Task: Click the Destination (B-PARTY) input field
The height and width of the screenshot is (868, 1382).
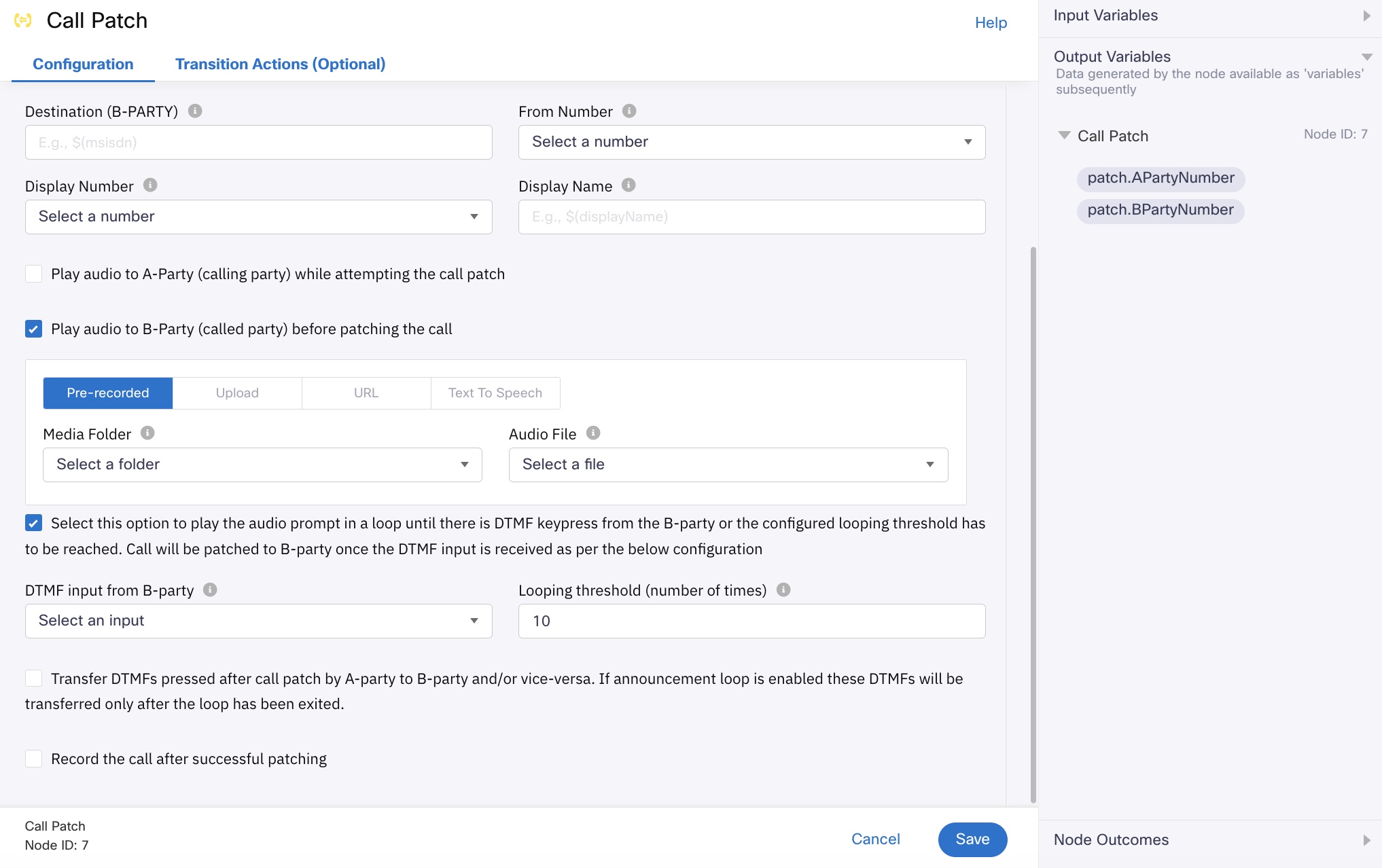Action: point(258,142)
